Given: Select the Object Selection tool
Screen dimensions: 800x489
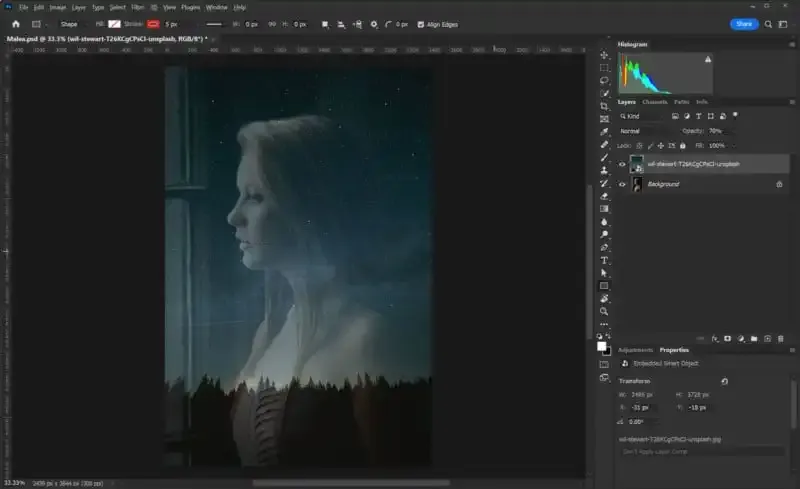Looking at the screenshot, I should 604,93.
